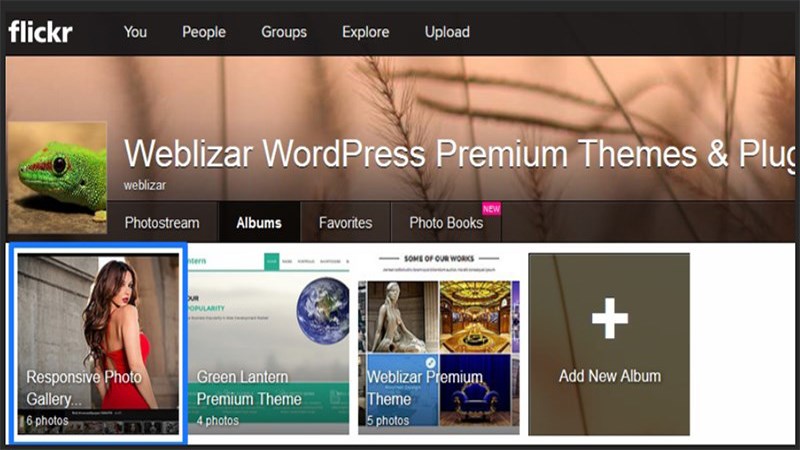Open the Responsive Photo Gallery album
This screenshot has width=800, height=450.
click(x=98, y=344)
